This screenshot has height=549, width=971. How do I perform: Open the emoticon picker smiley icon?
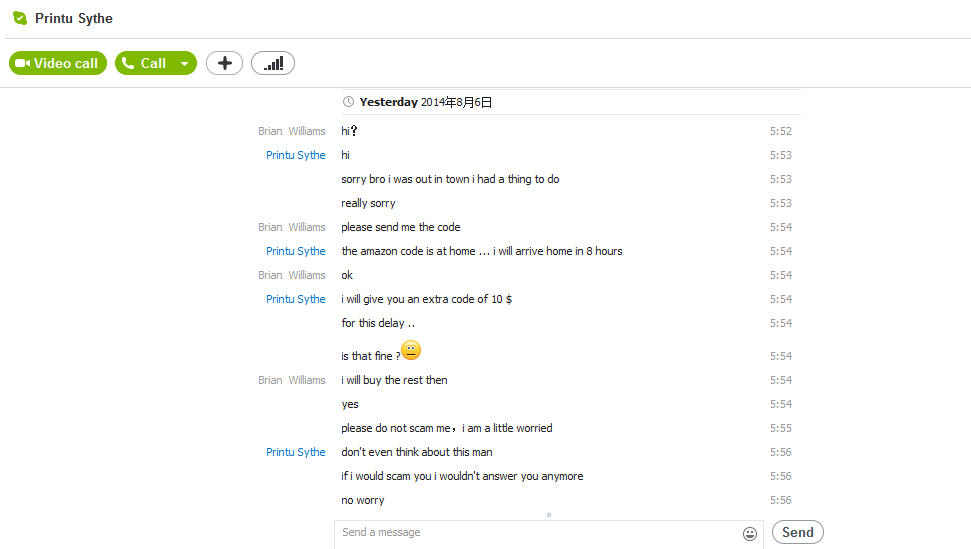[x=749, y=534]
